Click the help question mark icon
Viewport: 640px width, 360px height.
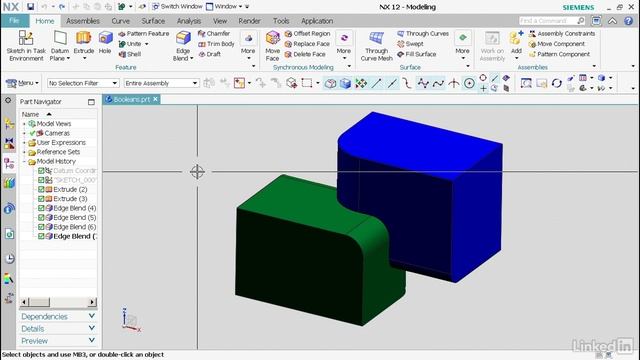pos(629,21)
